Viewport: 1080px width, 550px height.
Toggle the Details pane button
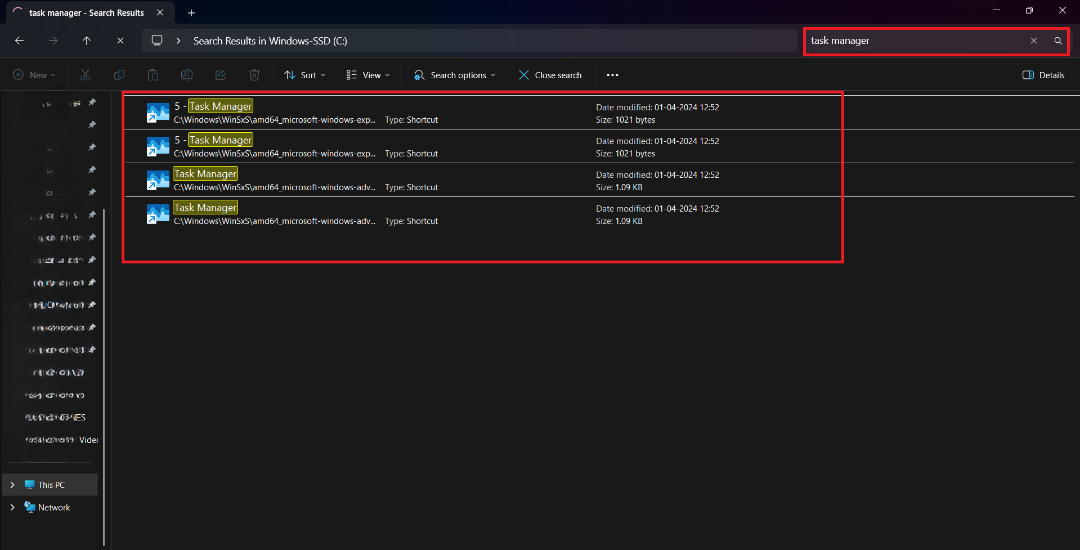[x=1043, y=75]
